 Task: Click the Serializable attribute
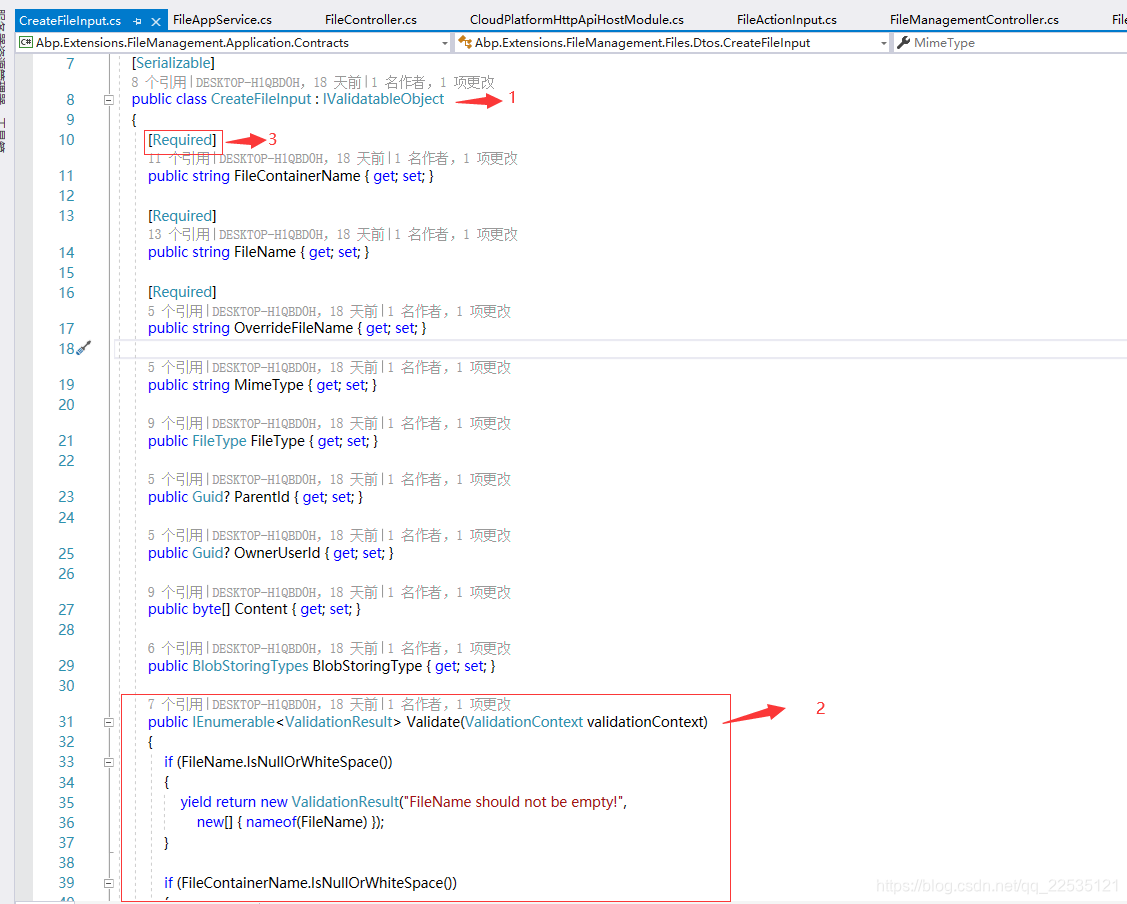(x=173, y=63)
